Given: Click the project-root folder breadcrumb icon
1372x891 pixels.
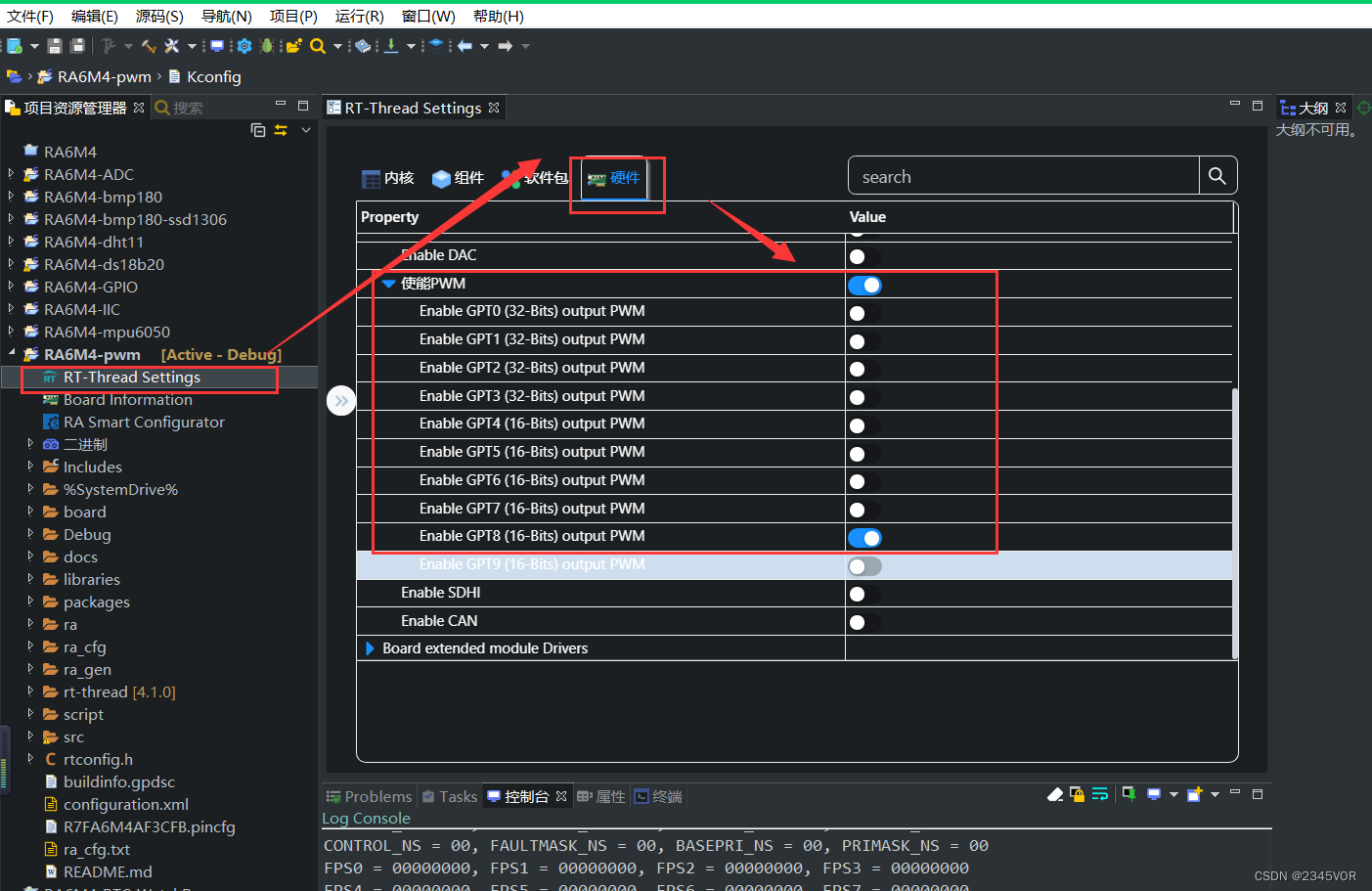Looking at the screenshot, I should pos(14,76).
